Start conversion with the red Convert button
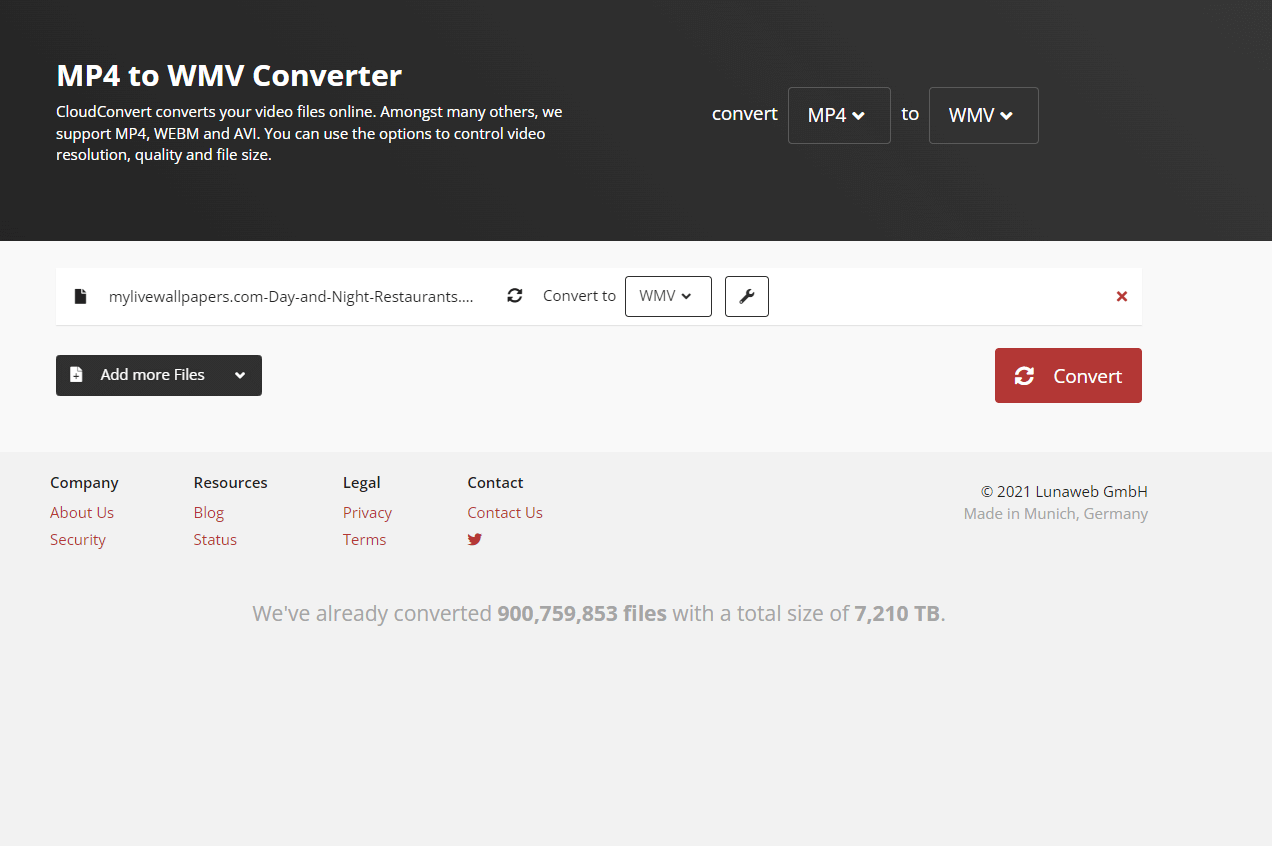The width and height of the screenshot is (1272, 846). [x=1068, y=376]
